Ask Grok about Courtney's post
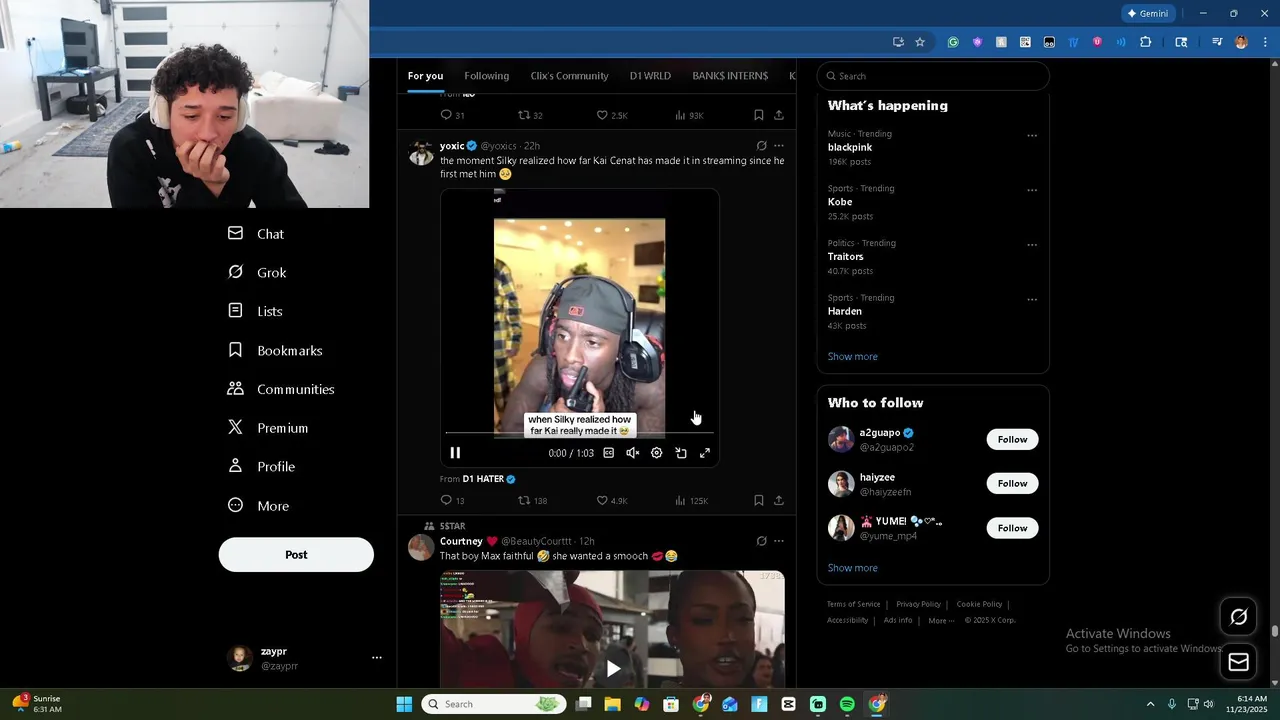This screenshot has width=1280, height=720. [761, 541]
